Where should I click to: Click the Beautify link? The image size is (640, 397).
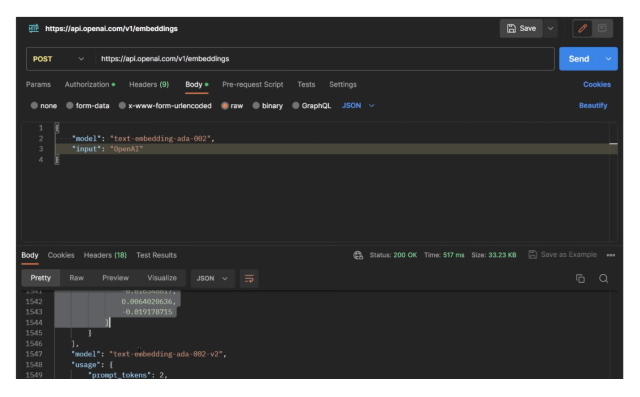(x=593, y=106)
